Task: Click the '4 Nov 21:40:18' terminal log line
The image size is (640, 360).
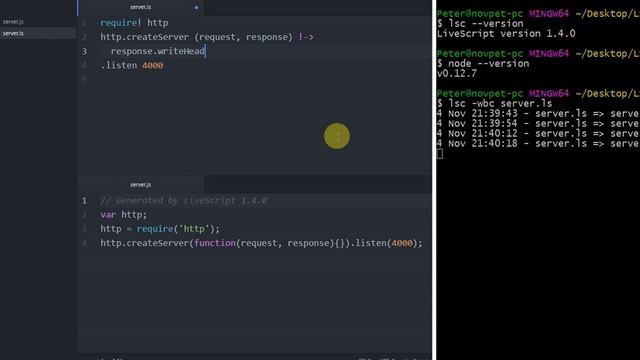Action: pos(538,144)
